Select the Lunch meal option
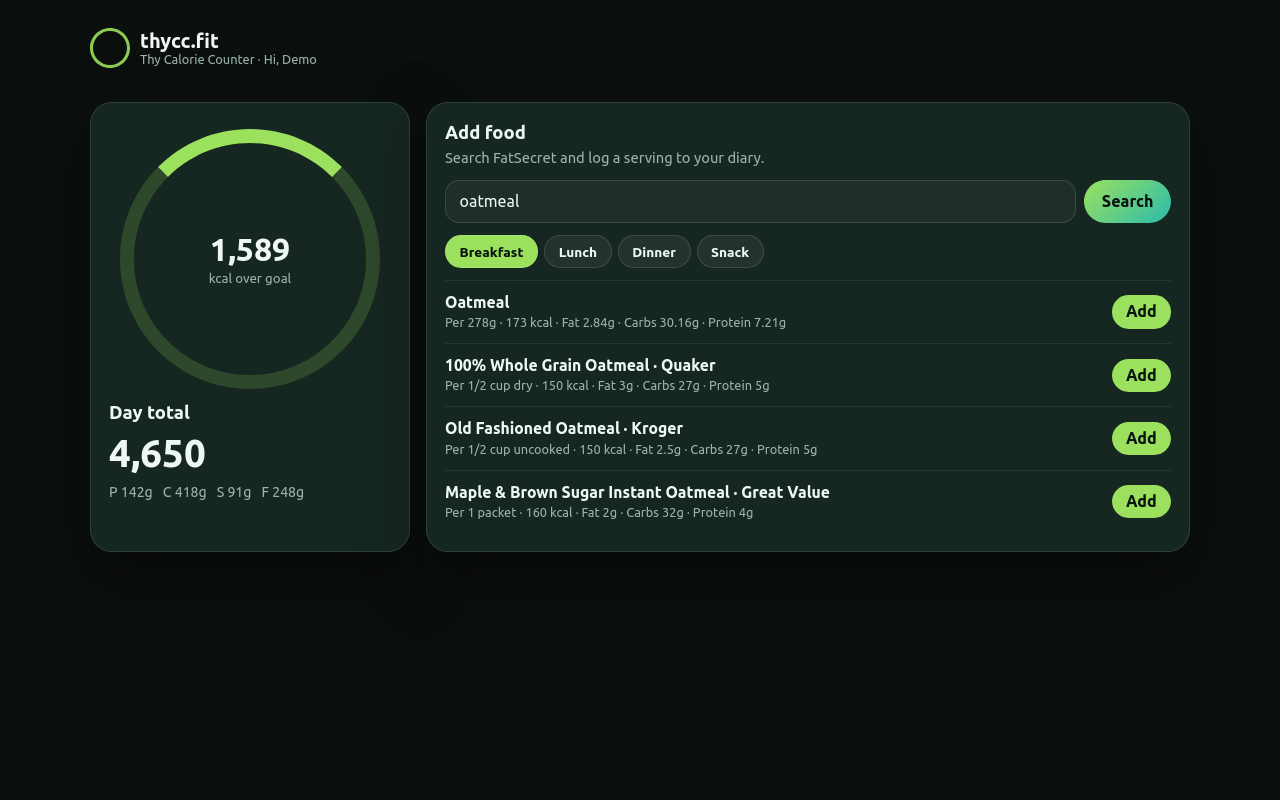The image size is (1280, 800). point(578,252)
